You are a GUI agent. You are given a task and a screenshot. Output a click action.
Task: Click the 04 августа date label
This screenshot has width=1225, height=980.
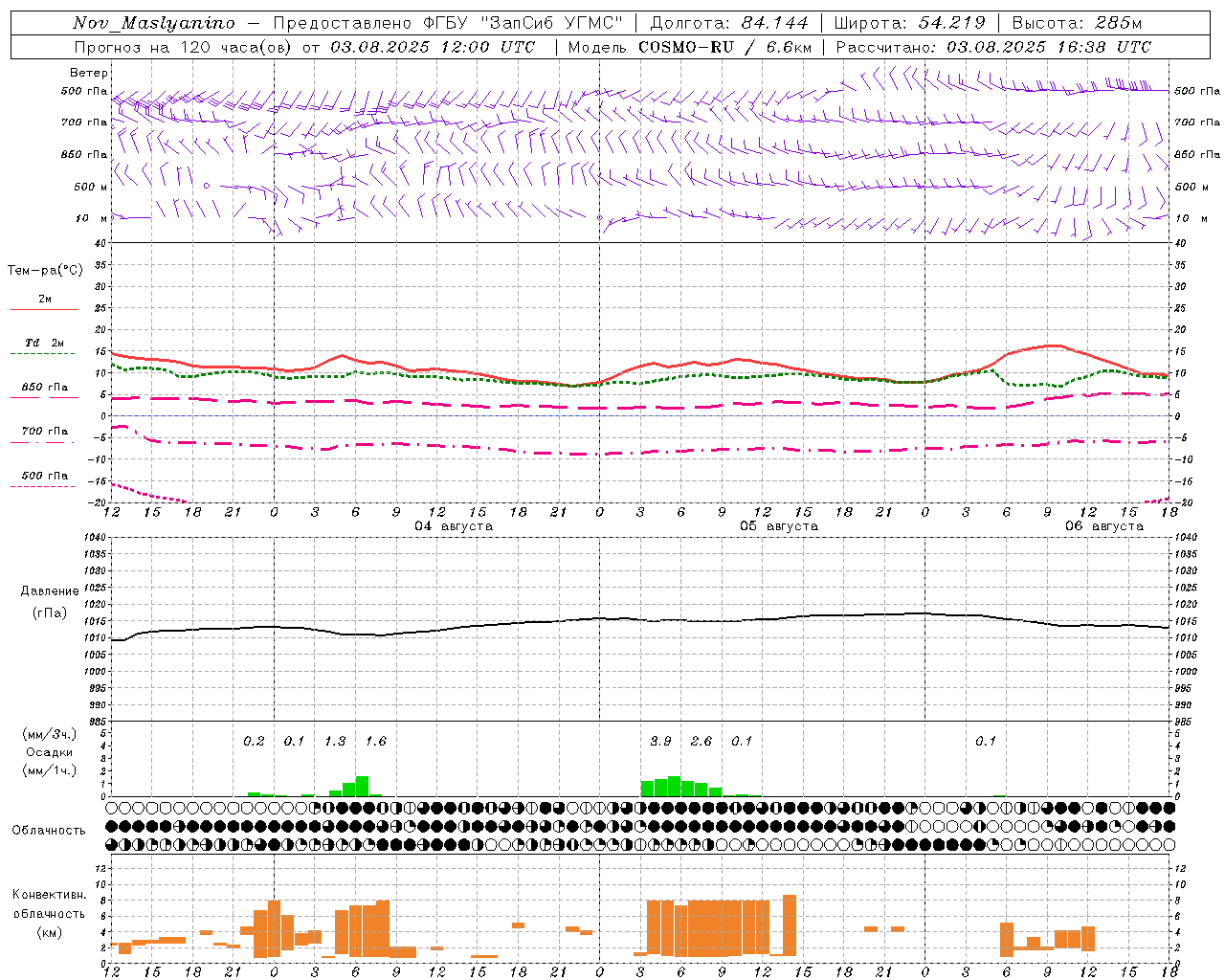(454, 526)
